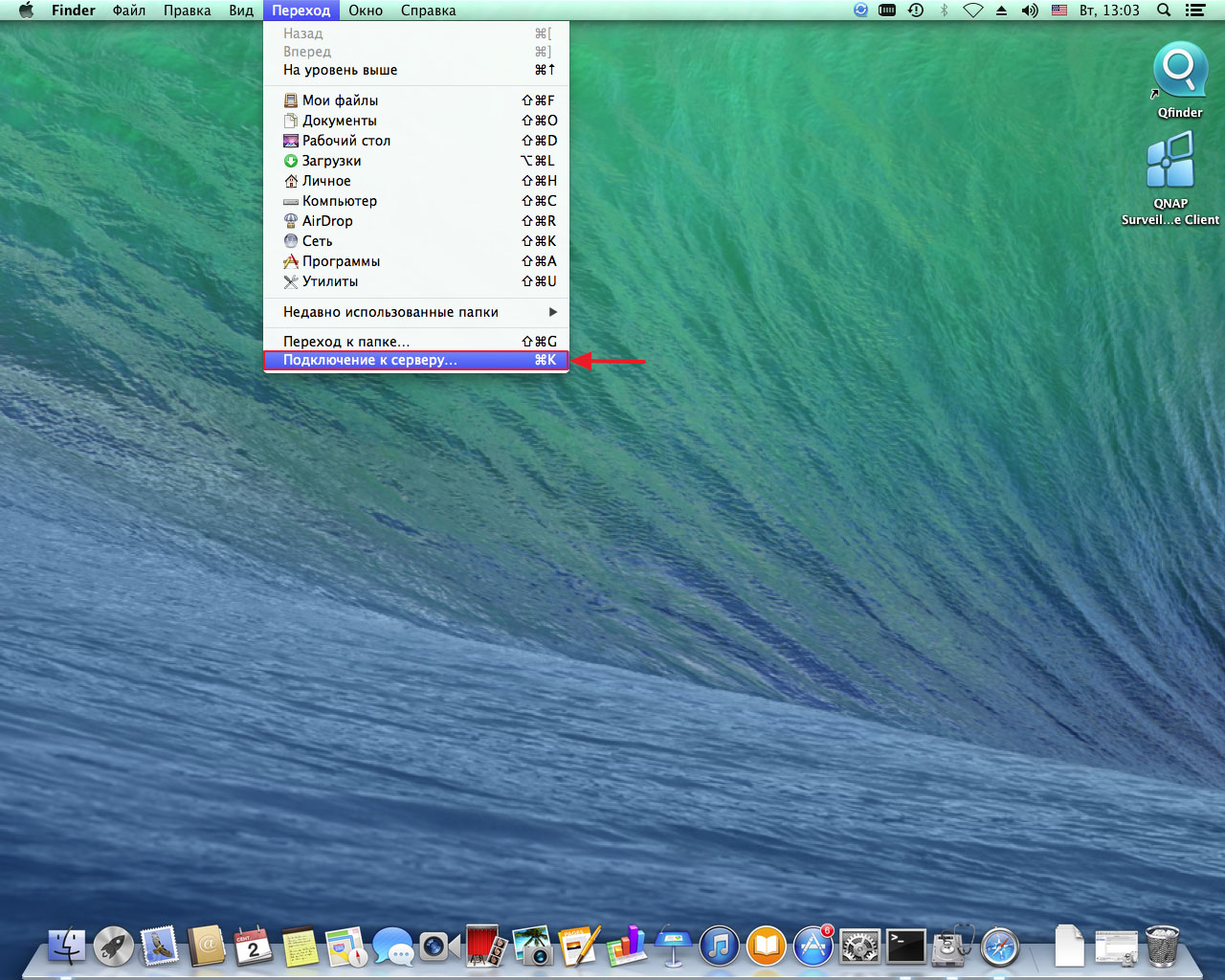Image resolution: width=1225 pixels, height=980 pixels.
Task: Open iBooks orange icon in Dock
Action: pyautogui.click(x=766, y=947)
